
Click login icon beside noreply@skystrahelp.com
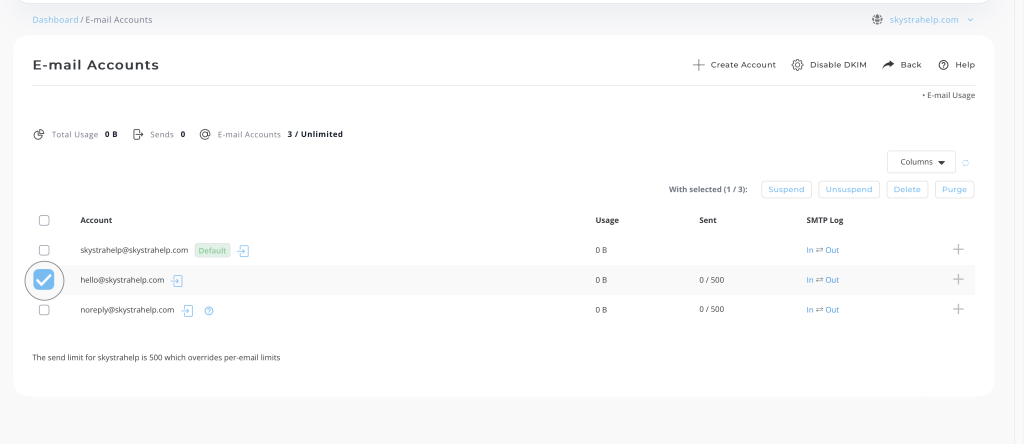(x=188, y=310)
